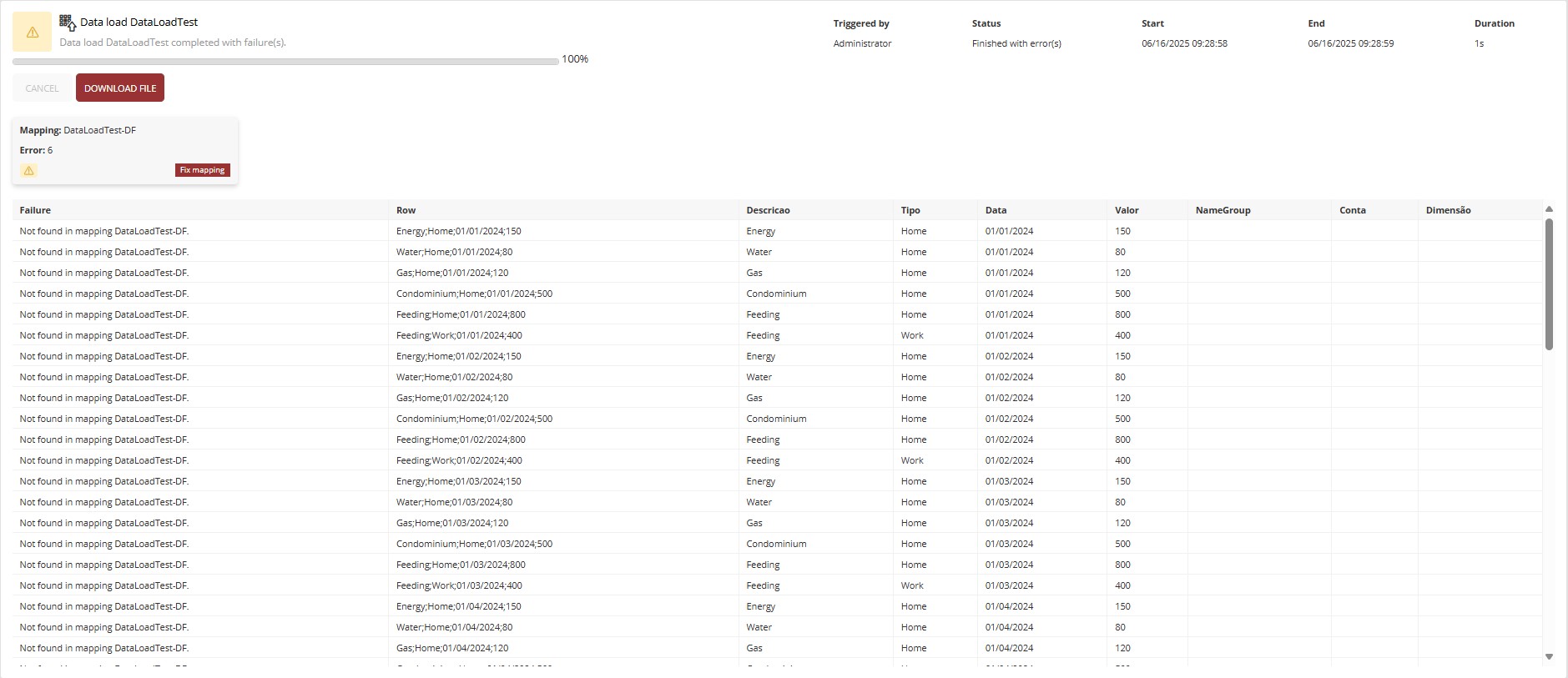Image resolution: width=1568 pixels, height=678 pixels.
Task: Click the row cell Gas;Home;01/03/2024;120
Action: pyautogui.click(x=564, y=523)
